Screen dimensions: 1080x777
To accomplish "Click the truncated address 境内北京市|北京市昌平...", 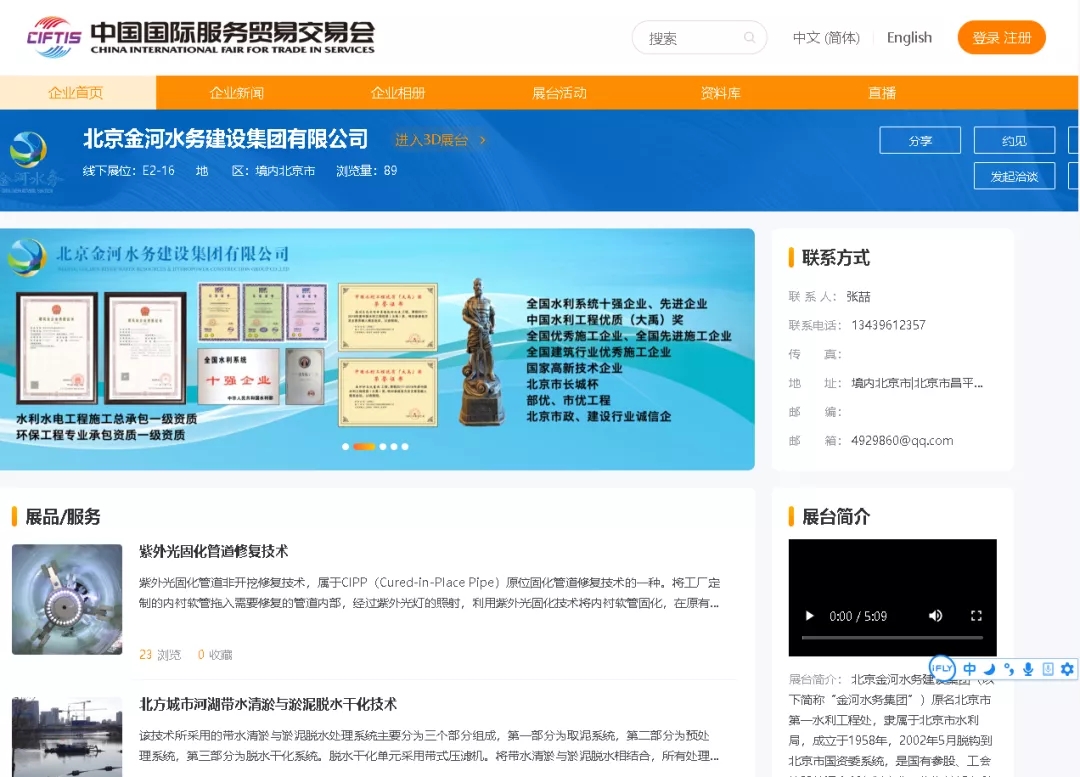I will click(x=917, y=383).
